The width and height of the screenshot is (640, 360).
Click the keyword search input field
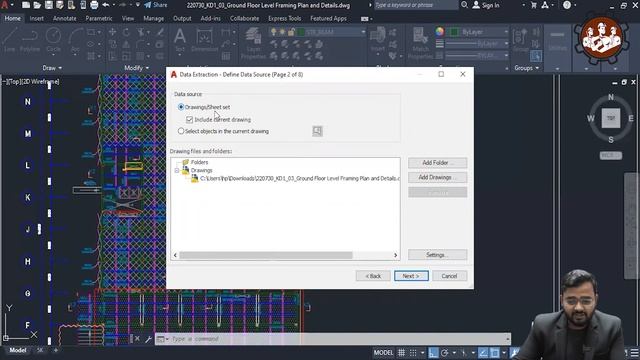(416, 5)
